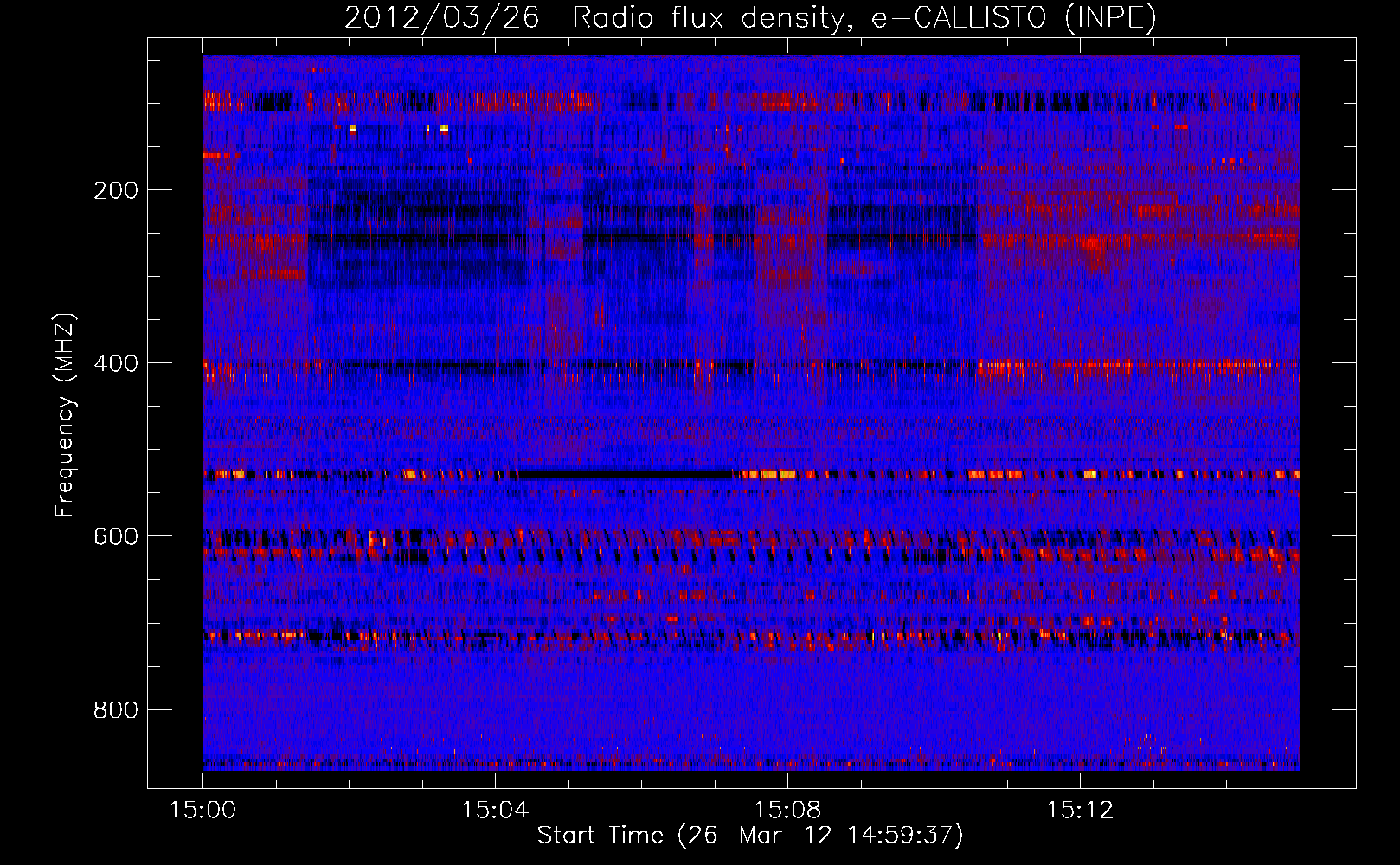Click the solid black horizontal gap near 530 MHz
Image resolution: width=1400 pixels, height=865 pixels.
pyautogui.click(x=625, y=475)
